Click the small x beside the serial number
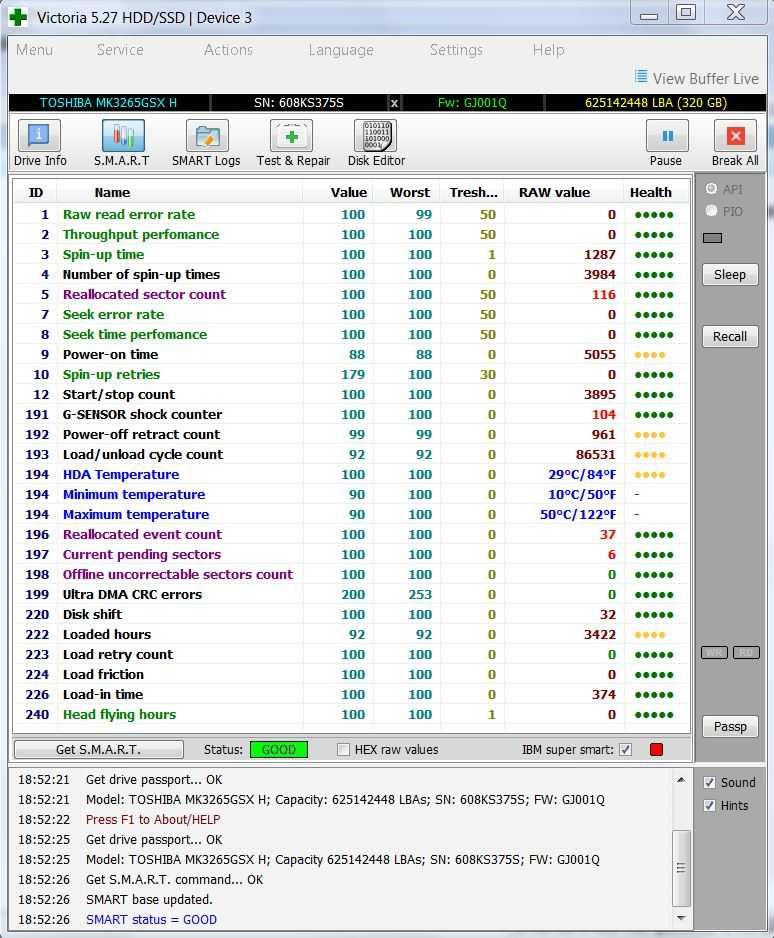 pos(394,103)
